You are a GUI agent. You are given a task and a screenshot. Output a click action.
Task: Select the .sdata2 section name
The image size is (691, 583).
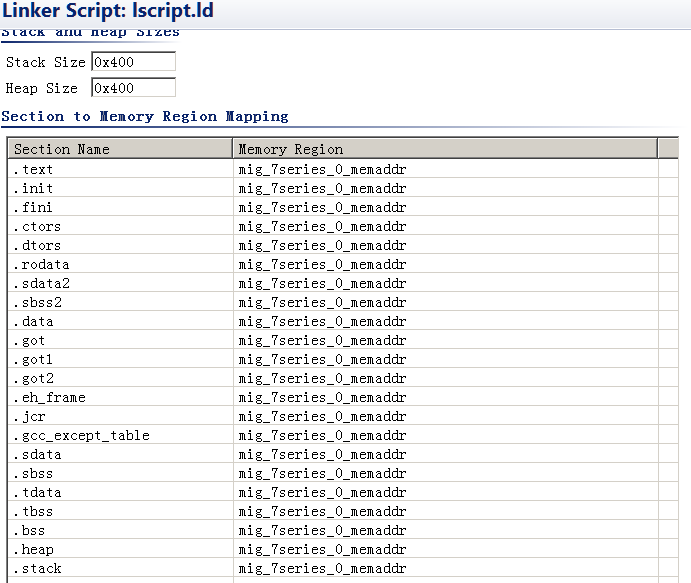point(41,283)
